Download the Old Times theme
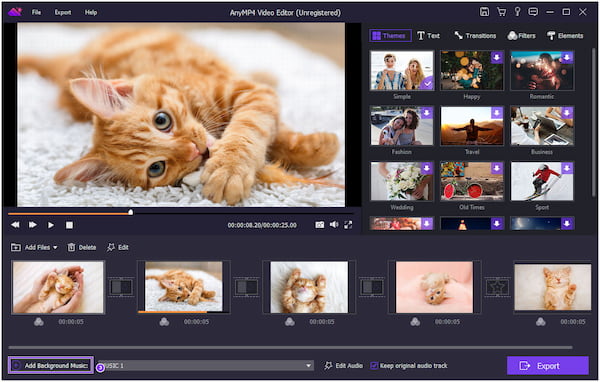600x382 pixels. coord(497,168)
